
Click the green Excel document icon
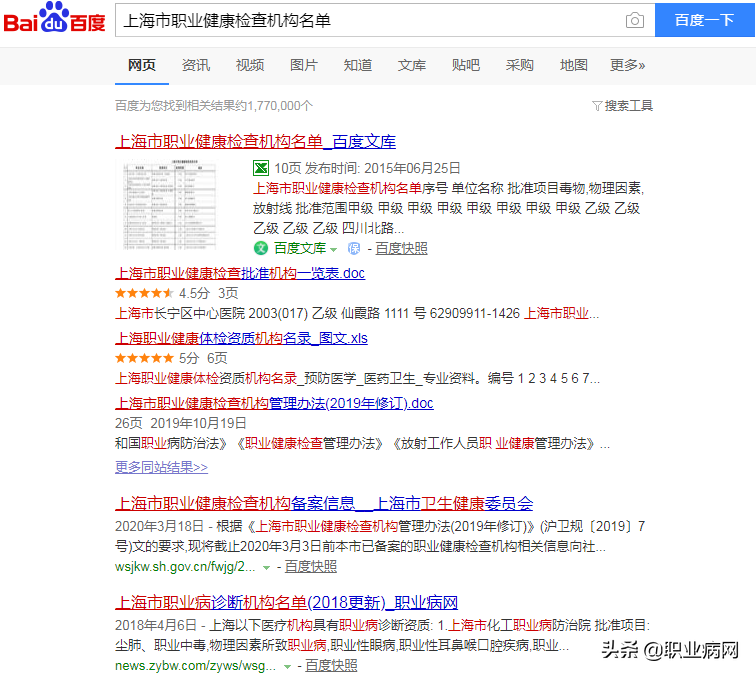[261, 168]
